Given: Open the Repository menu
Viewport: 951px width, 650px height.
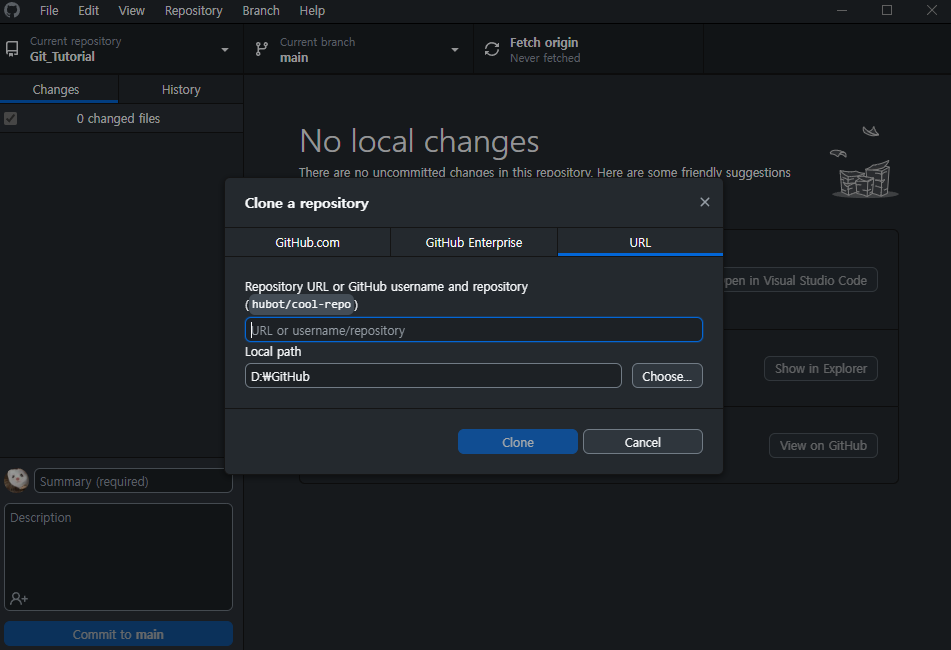Looking at the screenshot, I should click(193, 10).
